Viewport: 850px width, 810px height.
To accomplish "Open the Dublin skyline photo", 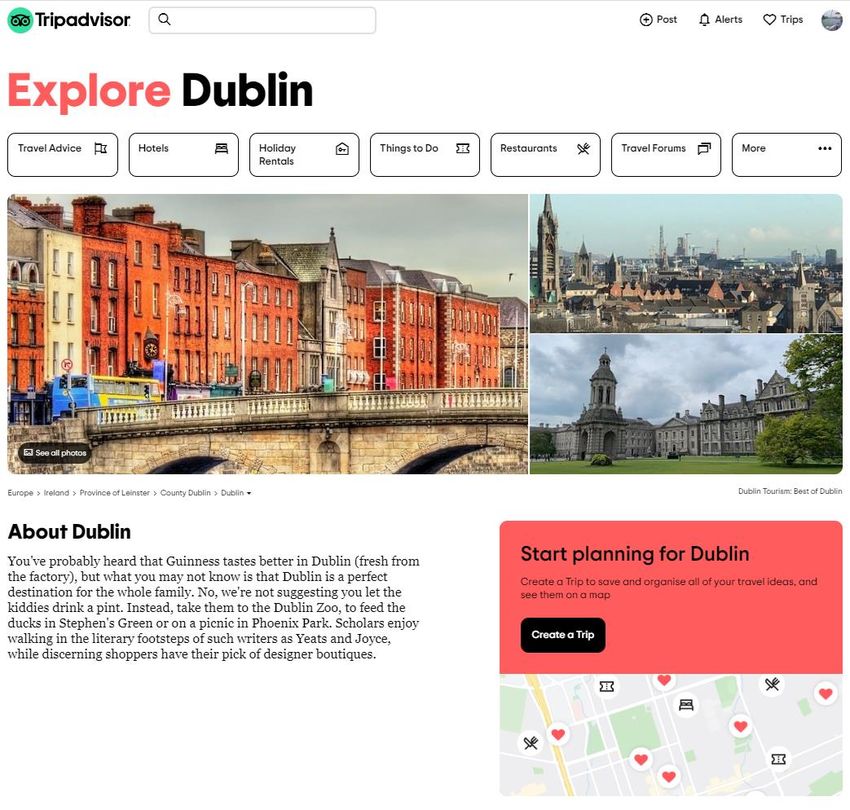I will pos(686,263).
